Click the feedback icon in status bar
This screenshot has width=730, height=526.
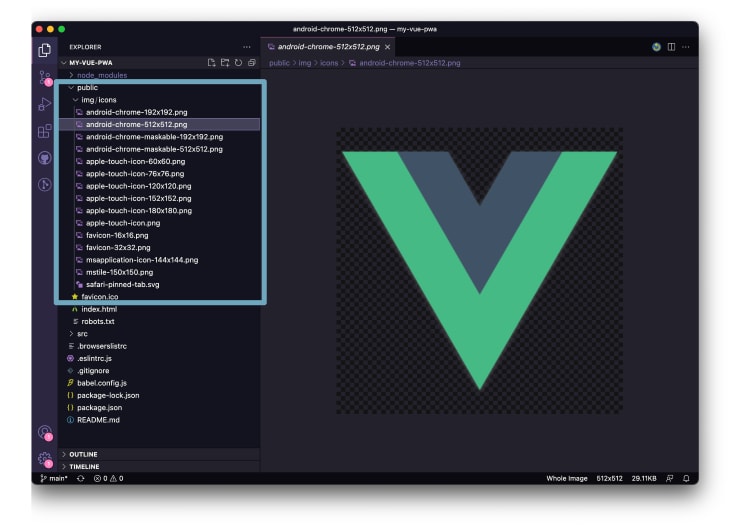pyautogui.click(x=669, y=478)
